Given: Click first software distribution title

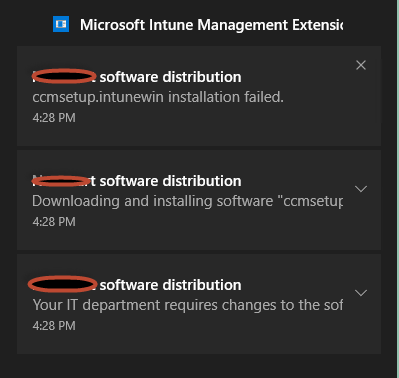Looking at the screenshot, I should pyautogui.click(x=170, y=77).
